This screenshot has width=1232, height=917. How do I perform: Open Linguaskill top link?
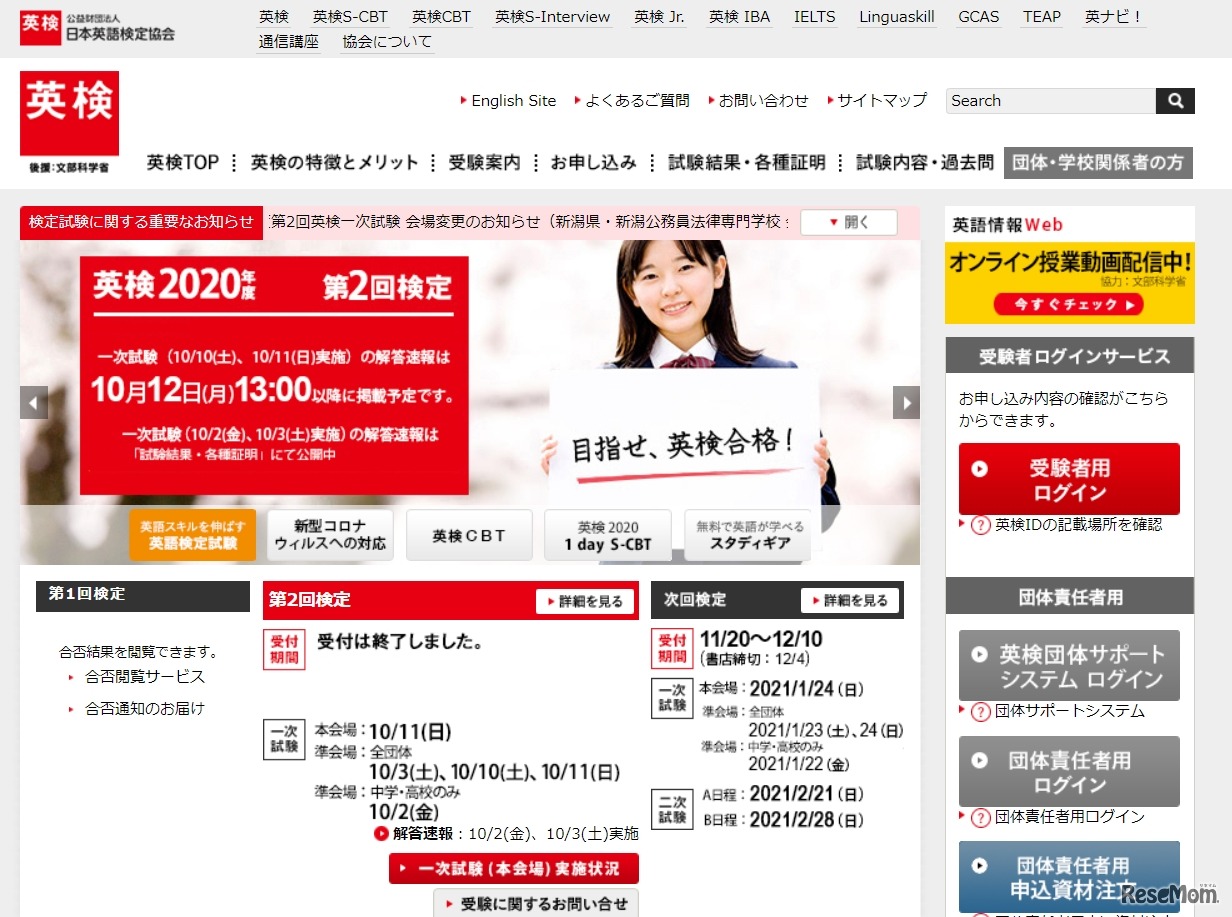pyautogui.click(x=897, y=17)
